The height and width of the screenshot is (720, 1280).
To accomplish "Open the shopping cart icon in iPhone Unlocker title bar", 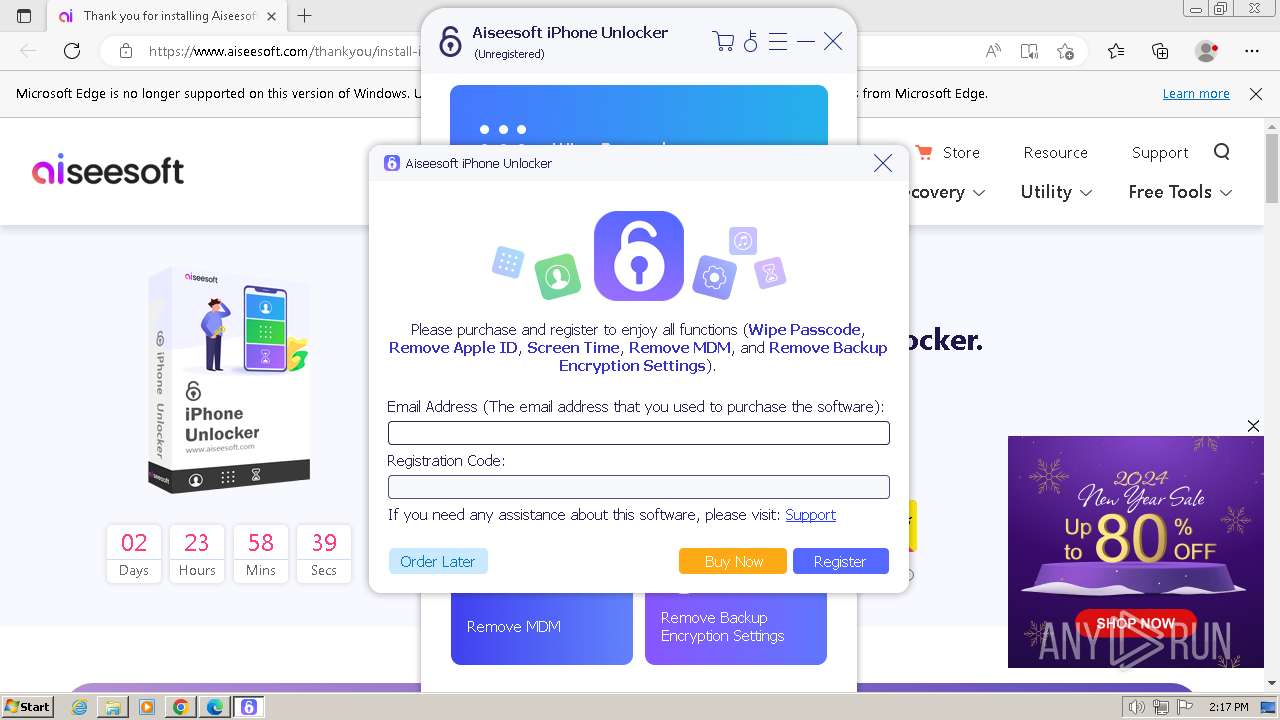I will pyautogui.click(x=723, y=41).
